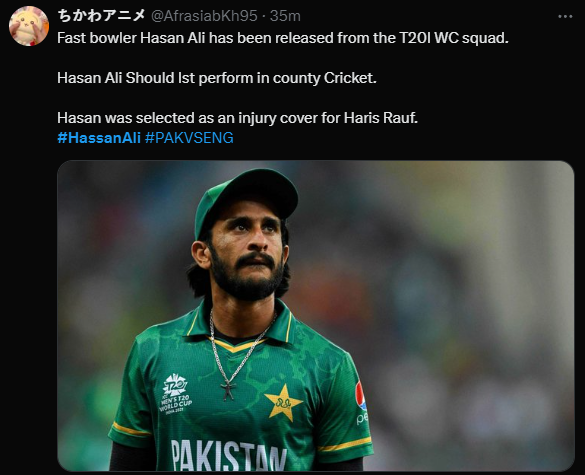Click the sentence mentioning Haris Rauf

click(x=237, y=118)
